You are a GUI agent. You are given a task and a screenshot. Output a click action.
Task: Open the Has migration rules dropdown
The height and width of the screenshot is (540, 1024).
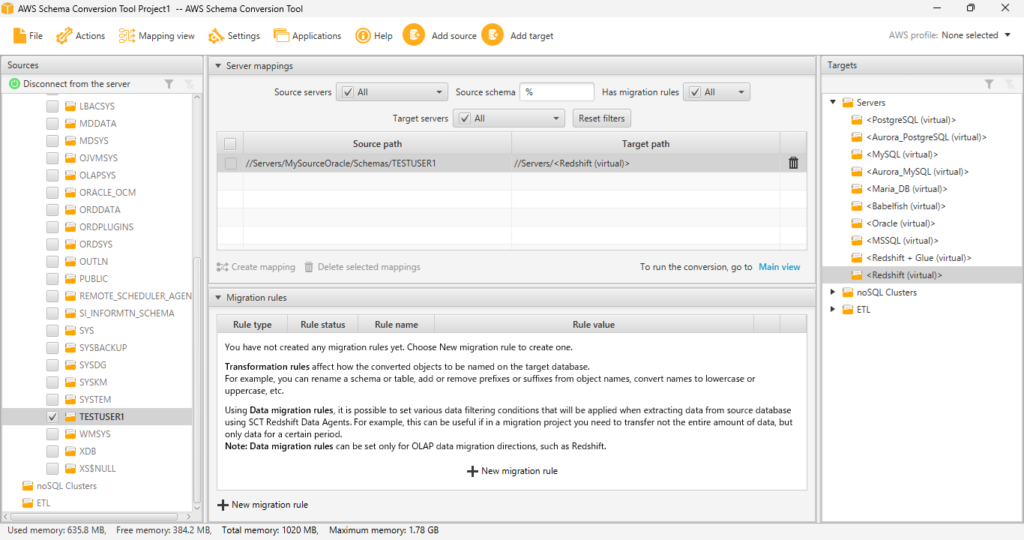coord(716,92)
